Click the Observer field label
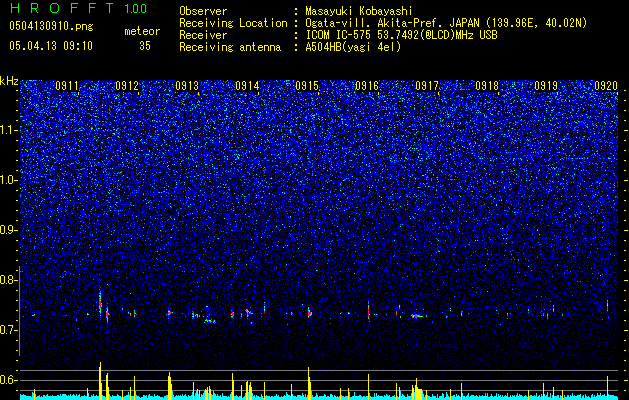The height and width of the screenshot is (400, 629). pyautogui.click(x=203, y=11)
